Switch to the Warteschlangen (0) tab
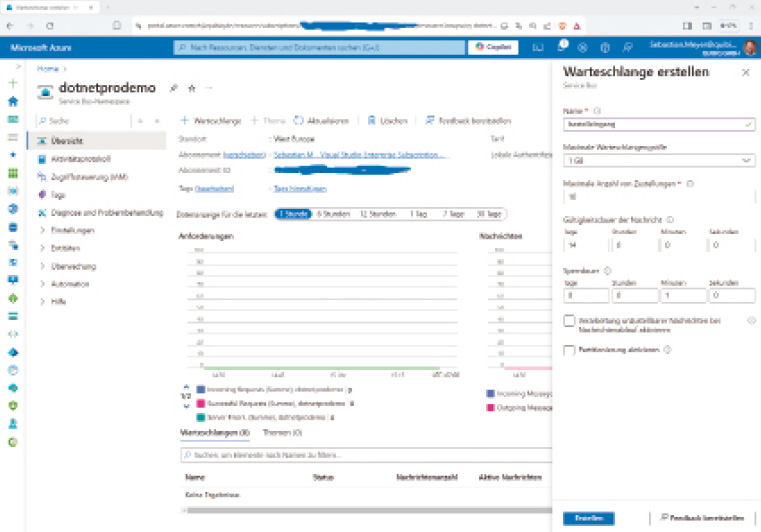This screenshot has width=761, height=532. click(215, 432)
